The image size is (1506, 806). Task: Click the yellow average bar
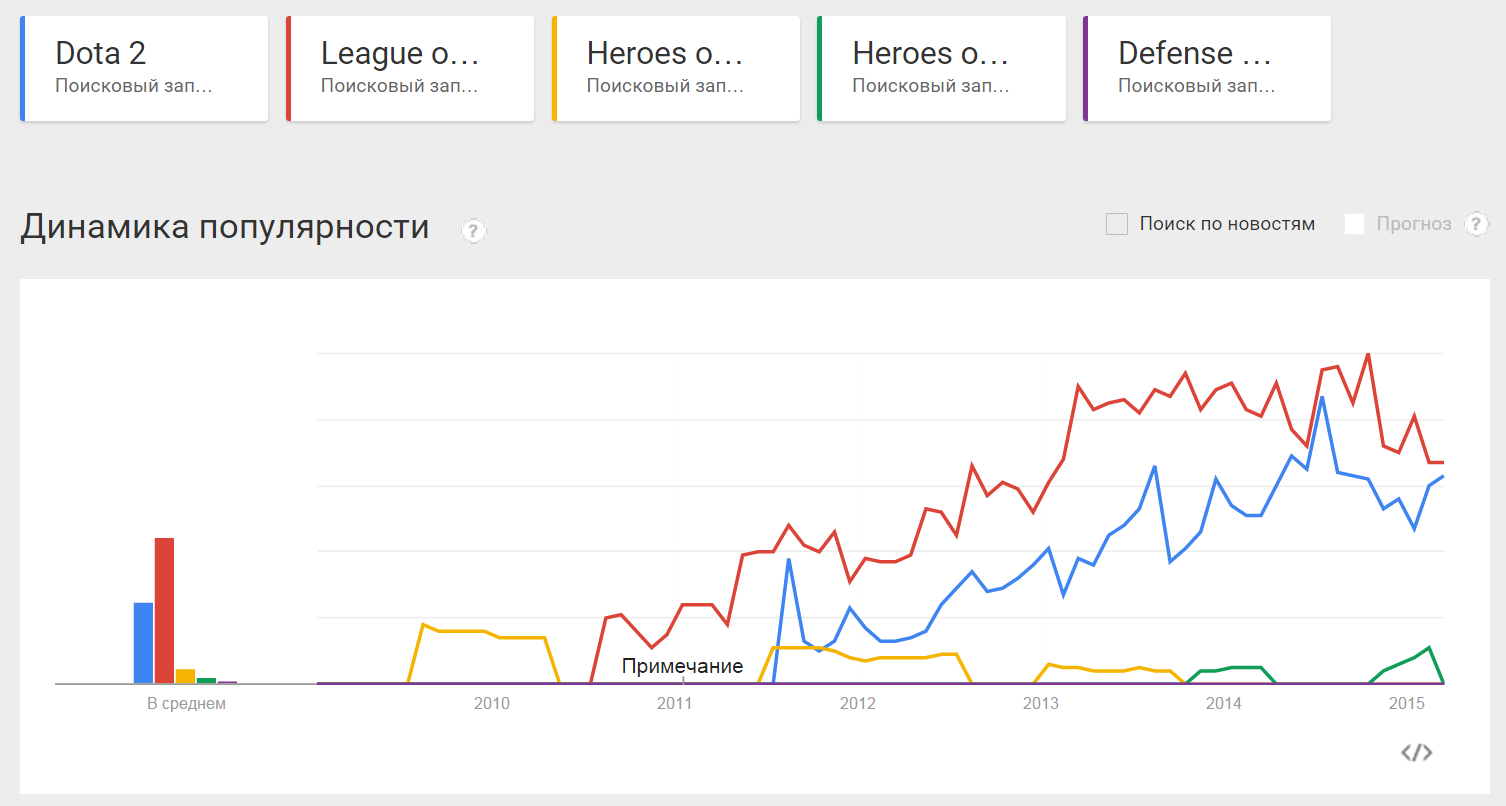pyautogui.click(x=185, y=677)
